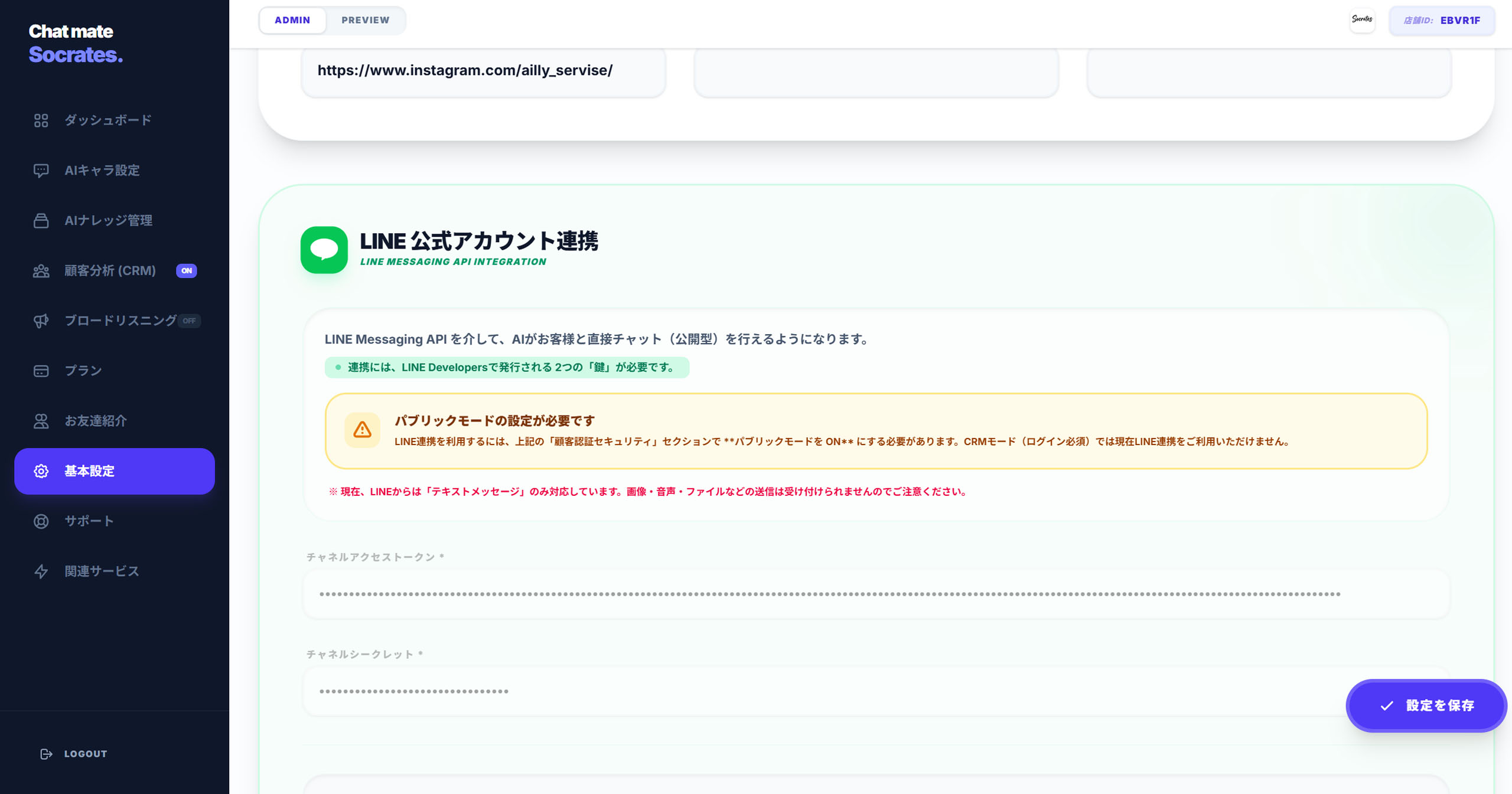Click the Instagram URL input field
This screenshot has width=1512, height=794.
(x=483, y=71)
